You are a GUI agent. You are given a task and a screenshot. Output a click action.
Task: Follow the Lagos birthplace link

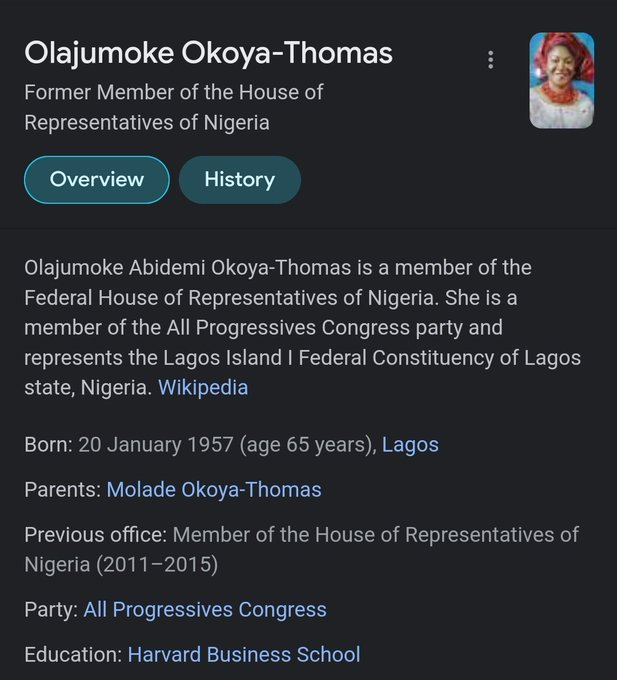410,444
